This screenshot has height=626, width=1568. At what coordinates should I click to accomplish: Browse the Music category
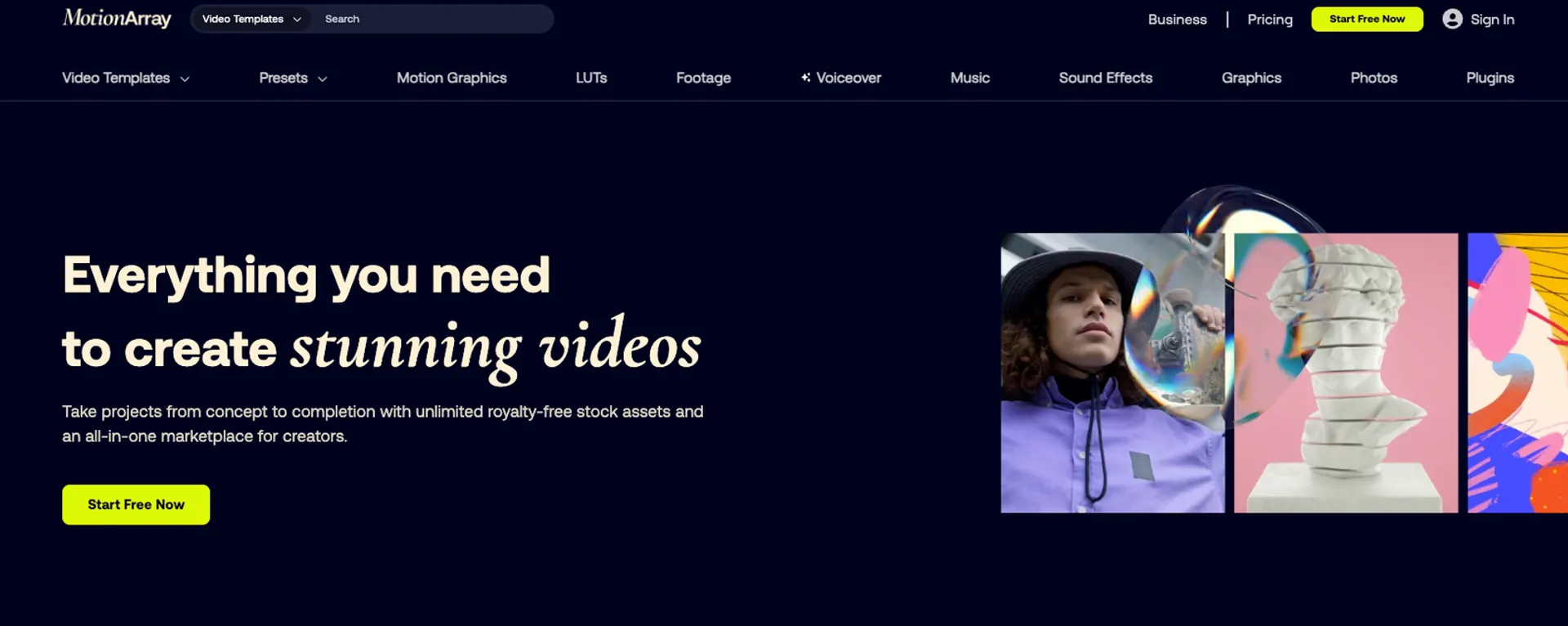click(x=969, y=78)
